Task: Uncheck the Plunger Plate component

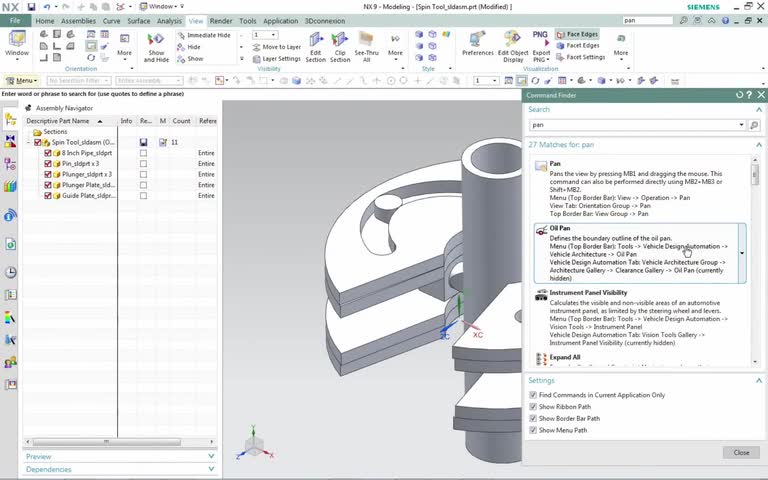Action: (x=48, y=185)
